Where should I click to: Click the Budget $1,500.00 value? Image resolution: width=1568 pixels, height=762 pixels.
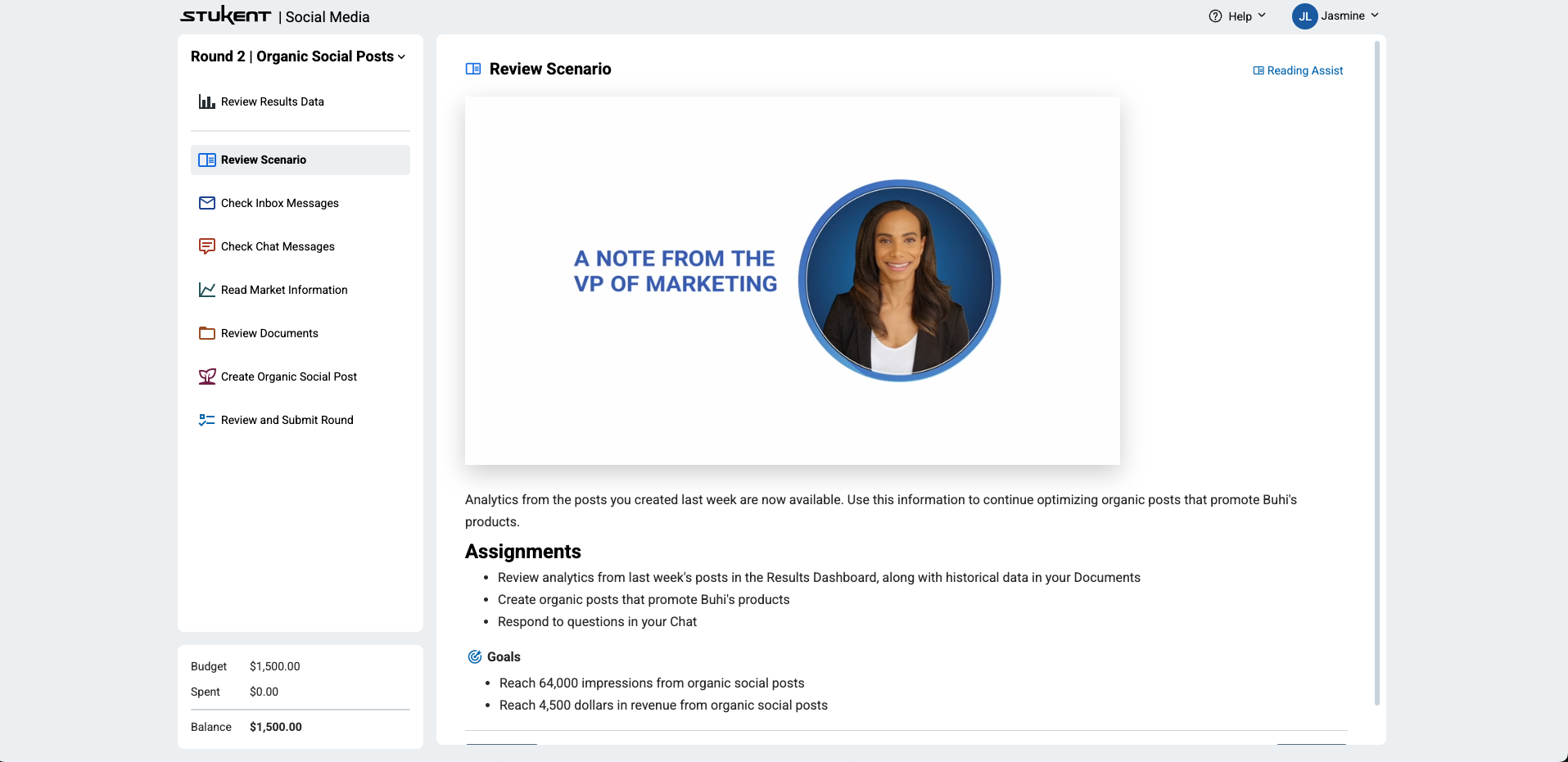click(275, 666)
